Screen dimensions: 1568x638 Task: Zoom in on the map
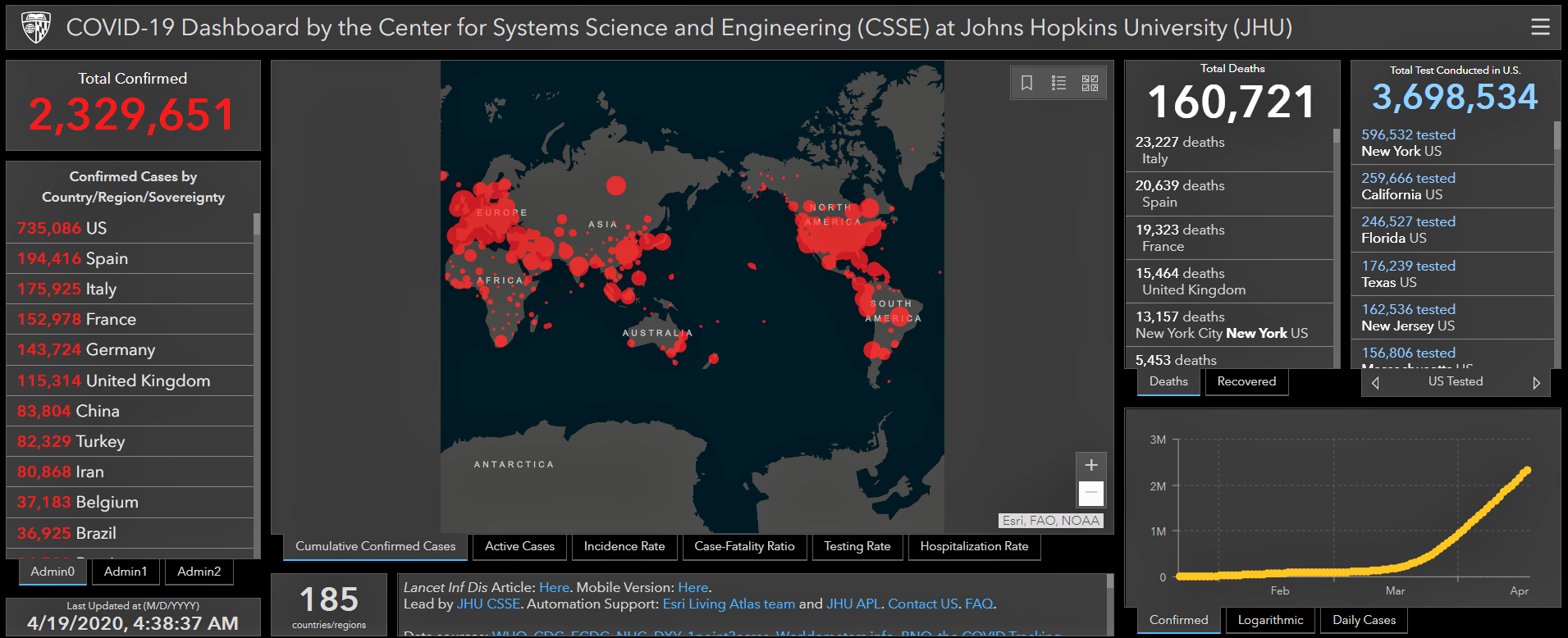pos(1090,465)
